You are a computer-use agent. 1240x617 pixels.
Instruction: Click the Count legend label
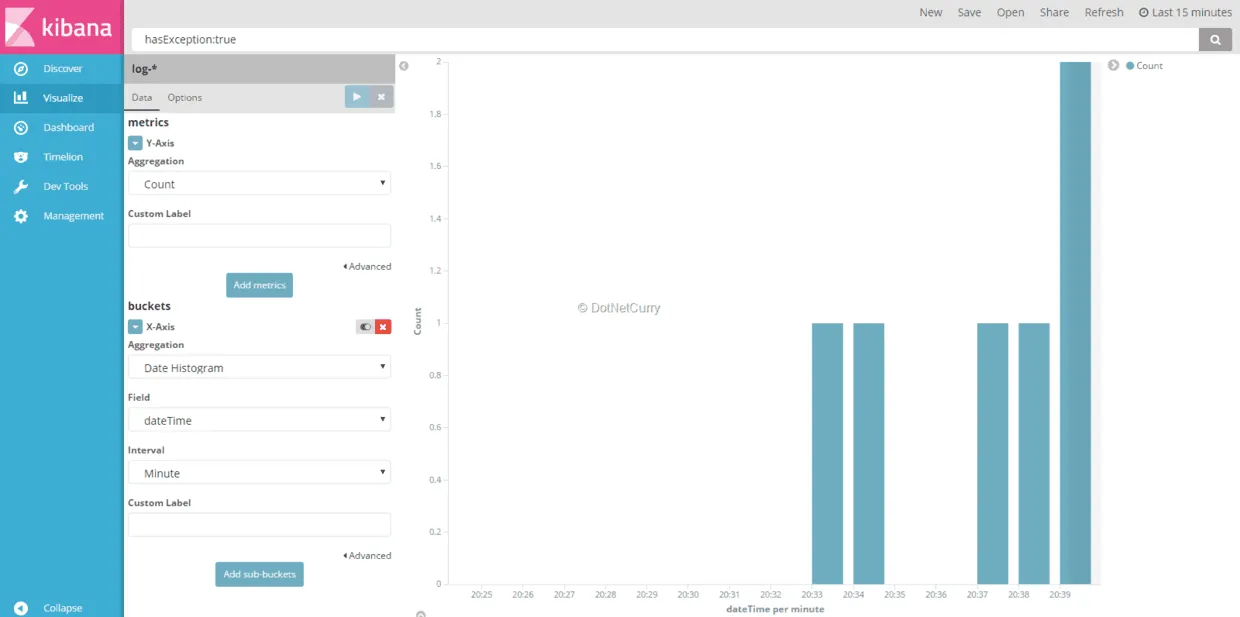(1150, 66)
